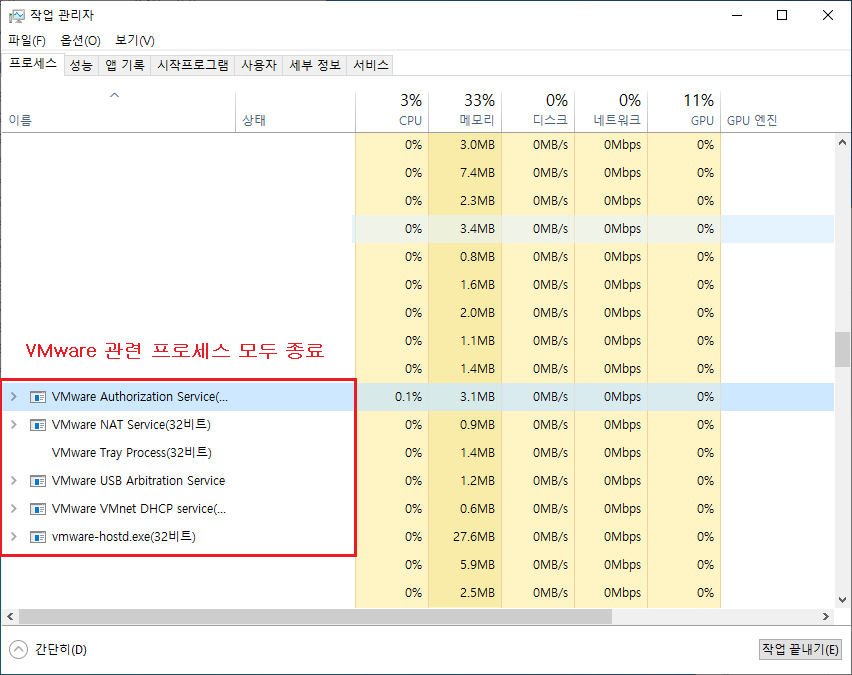The width and height of the screenshot is (852, 675).
Task: Switch to the 서비스 tab
Action: point(371,65)
